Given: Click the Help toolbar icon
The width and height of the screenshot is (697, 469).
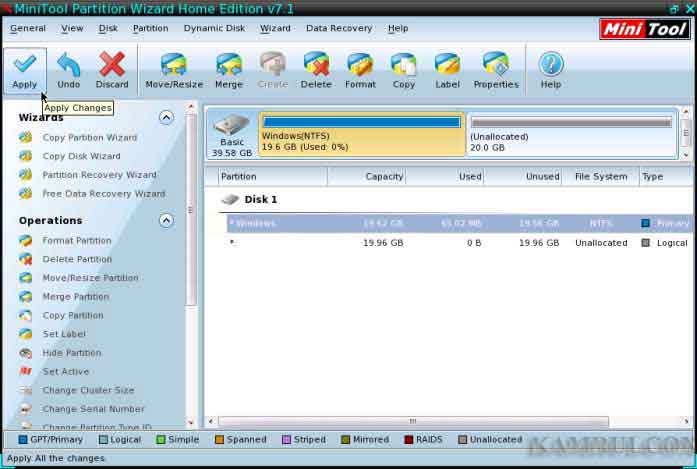Looking at the screenshot, I should click(551, 71).
